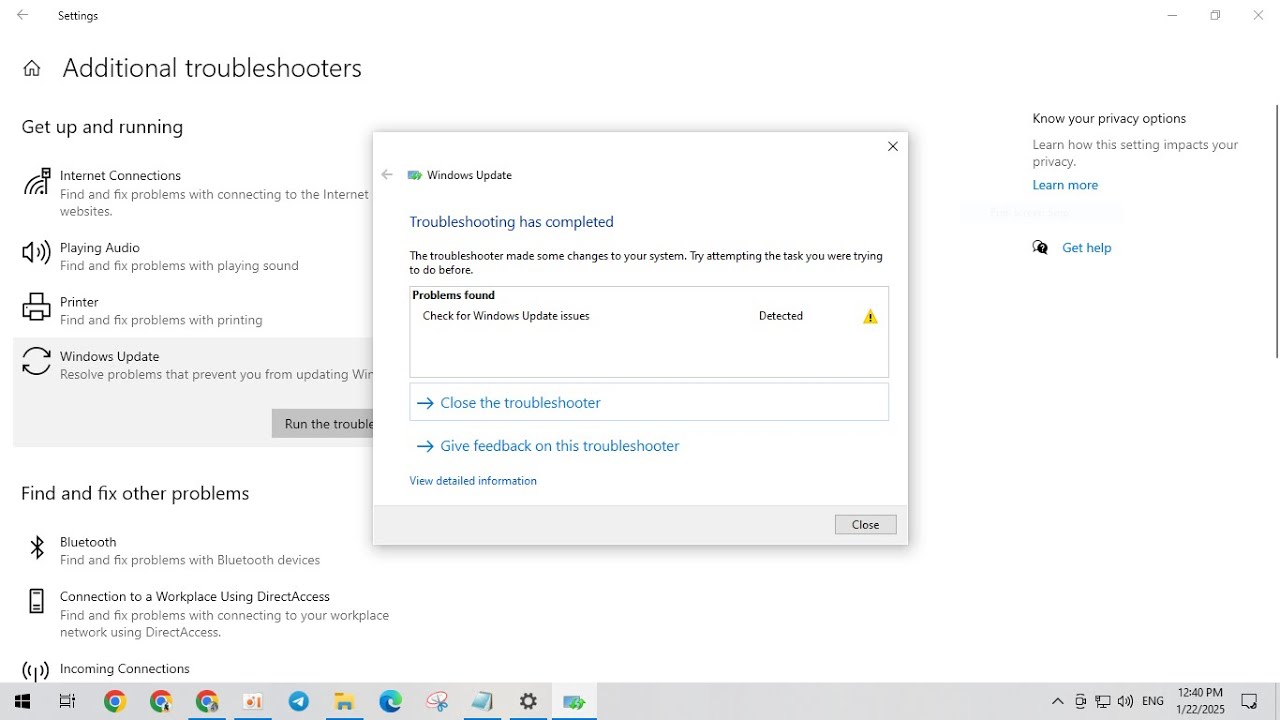This screenshot has height=720, width=1280.
Task: Click the 'Bluetooth' item title
Action: click(x=88, y=542)
